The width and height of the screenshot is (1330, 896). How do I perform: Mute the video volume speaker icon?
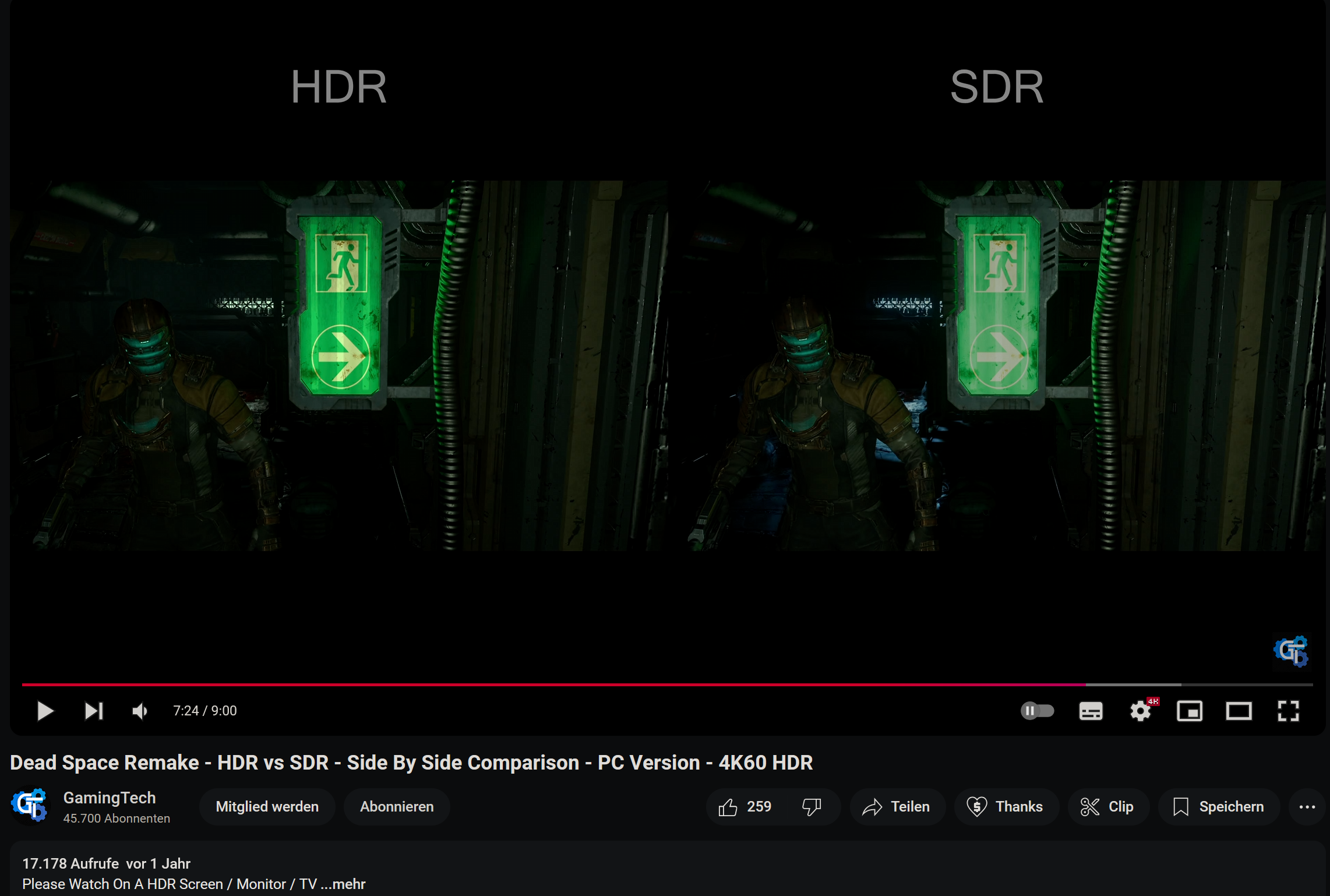tap(140, 711)
